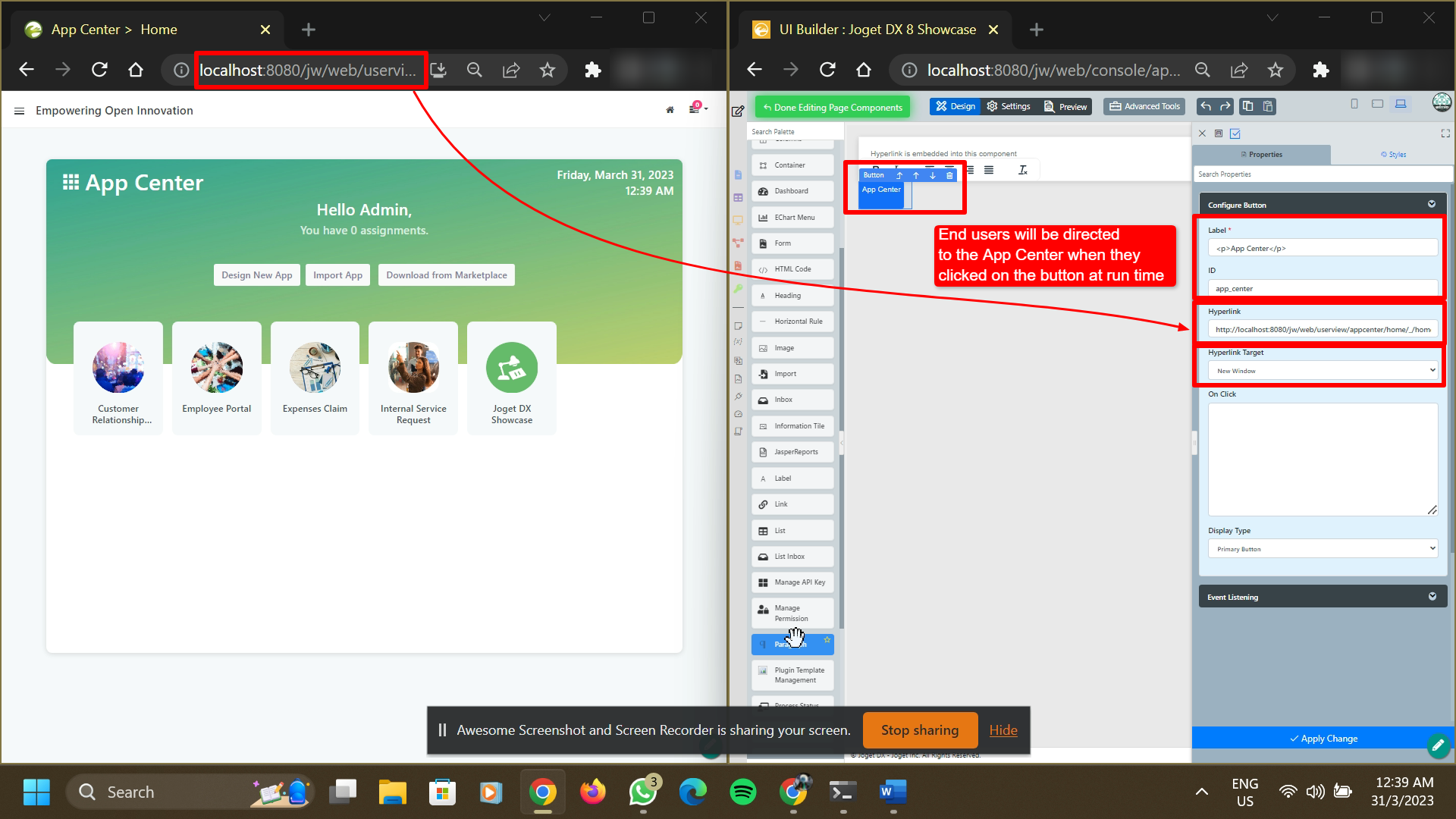Click fullscreen expand icon of properties panel

1445,133
